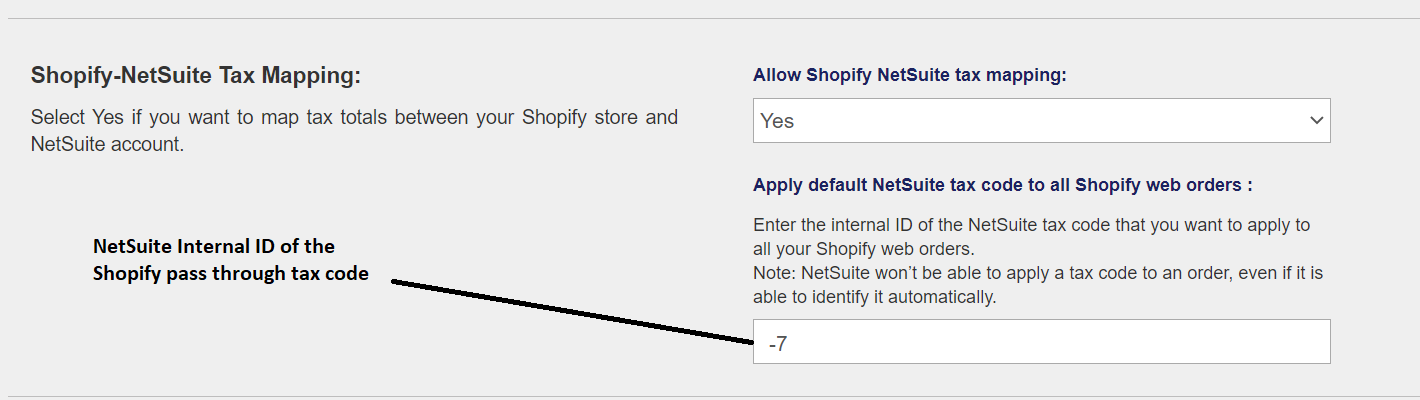The width and height of the screenshot is (1420, 400).
Task: Click the black annotation line pointing to the field
Action: 570,311
